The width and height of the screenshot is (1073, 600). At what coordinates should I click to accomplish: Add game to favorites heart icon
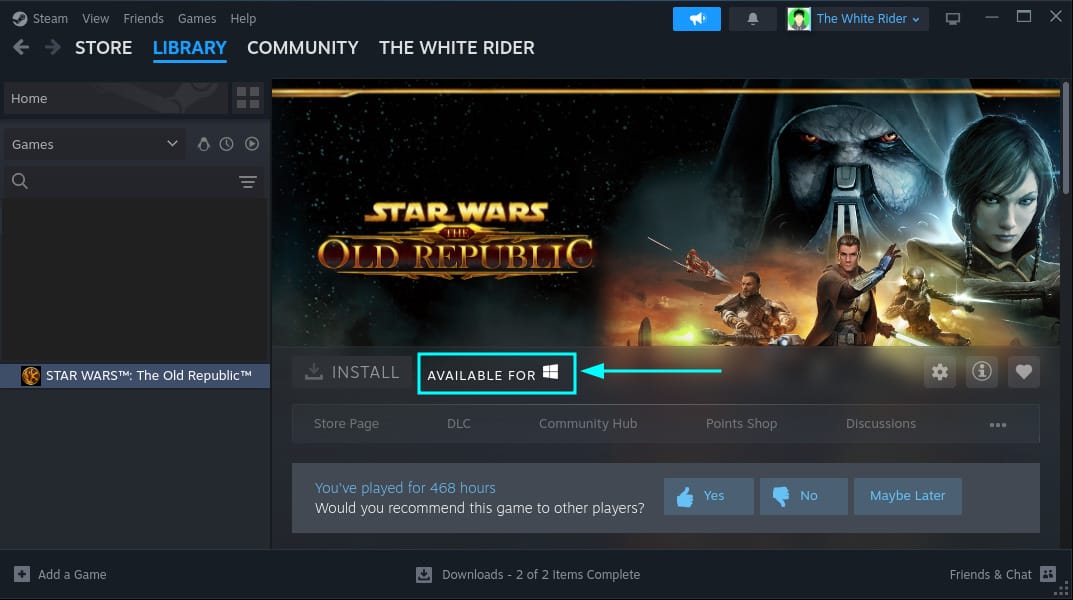coord(1023,371)
